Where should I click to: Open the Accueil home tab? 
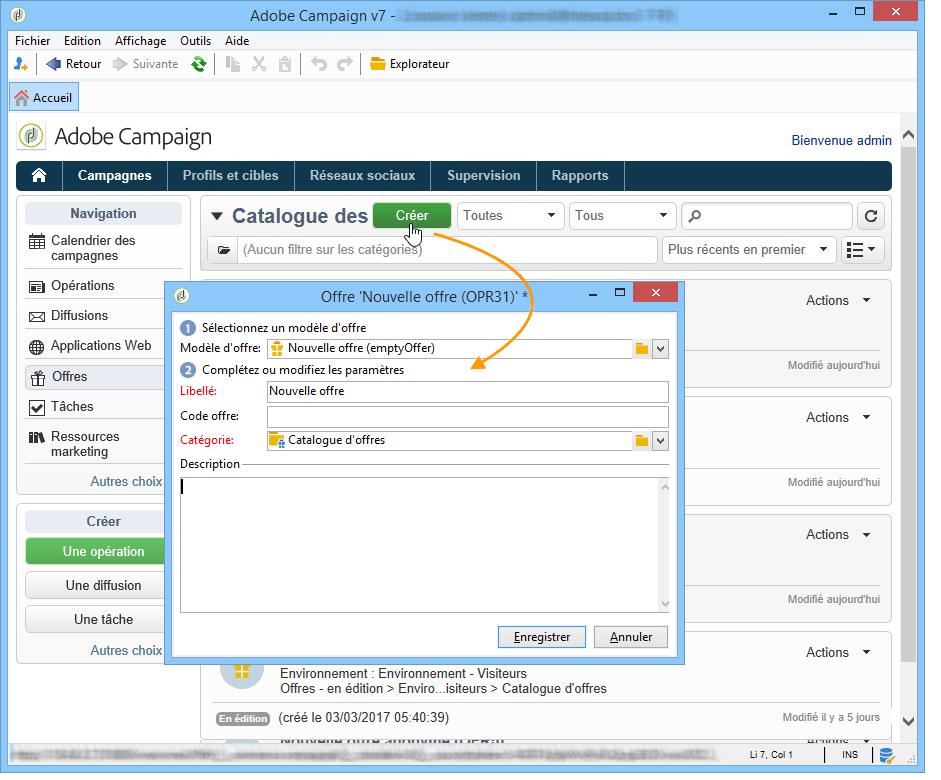click(44, 98)
